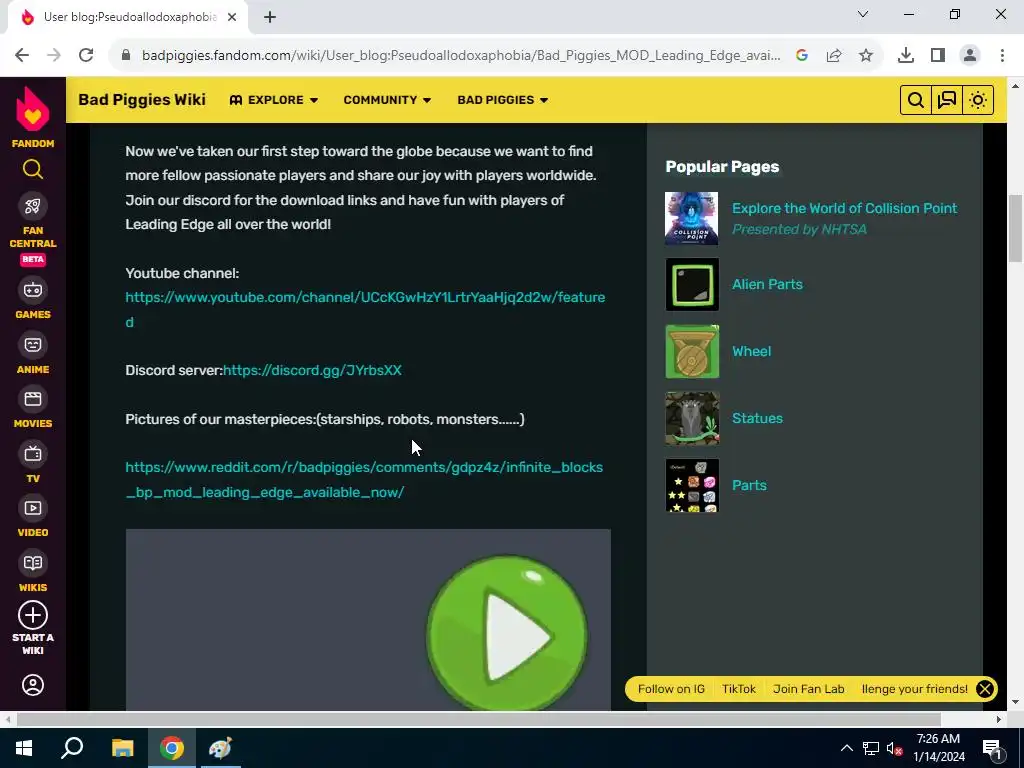The image size is (1024, 768).
Task: Open the Wikis book icon
Action: pyautogui.click(x=33, y=562)
